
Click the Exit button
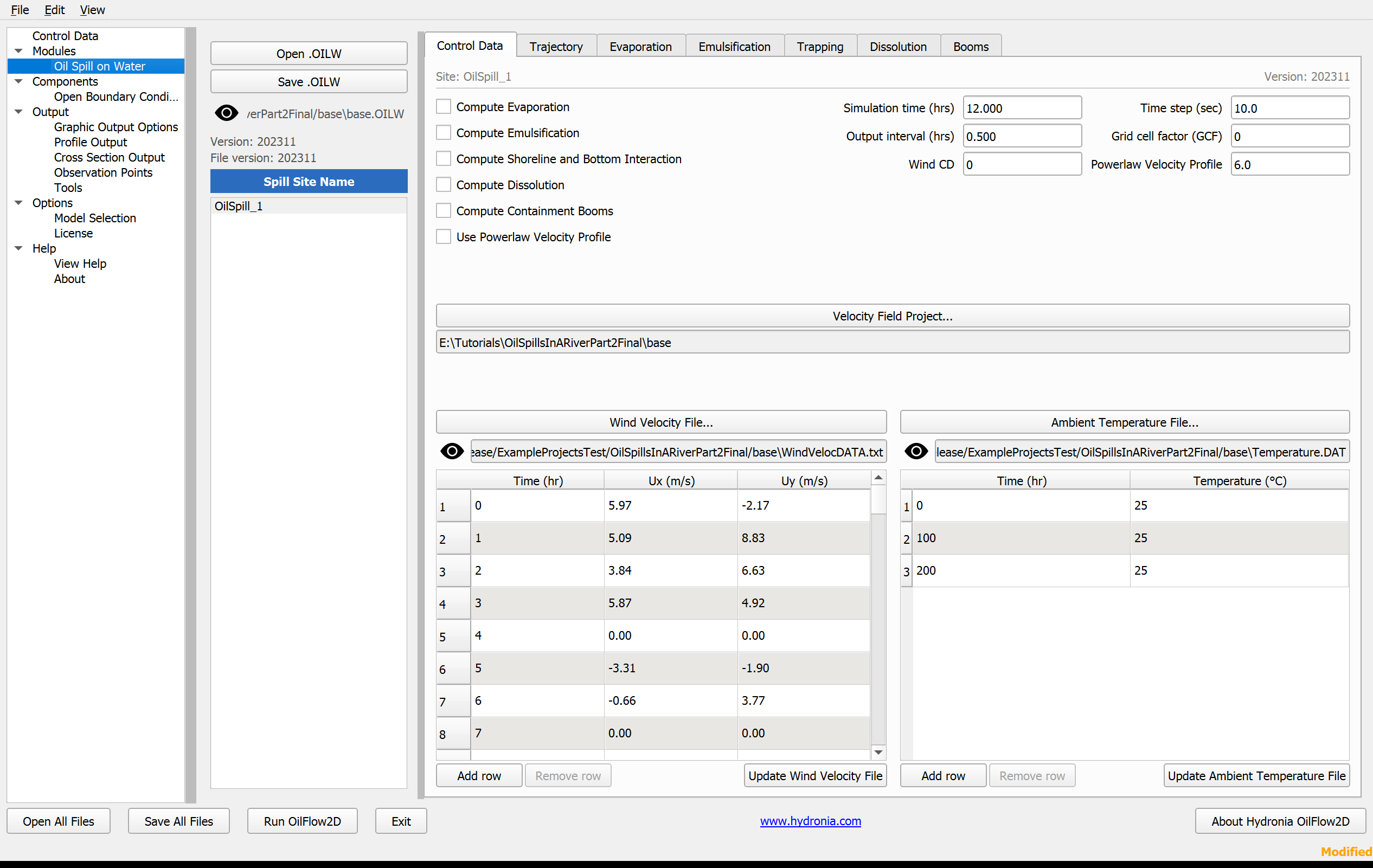tap(401, 821)
